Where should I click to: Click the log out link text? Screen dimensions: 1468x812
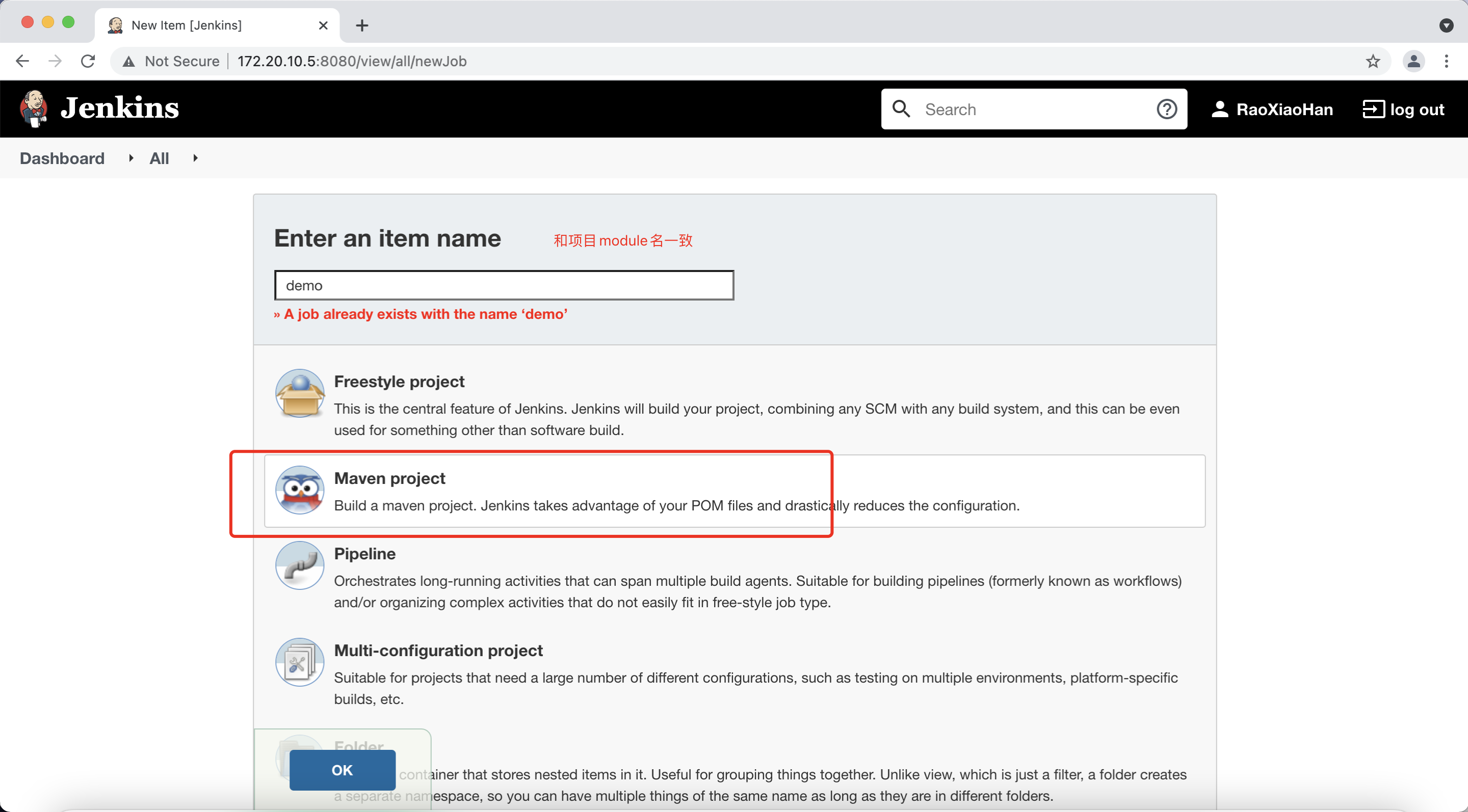[x=1417, y=110]
